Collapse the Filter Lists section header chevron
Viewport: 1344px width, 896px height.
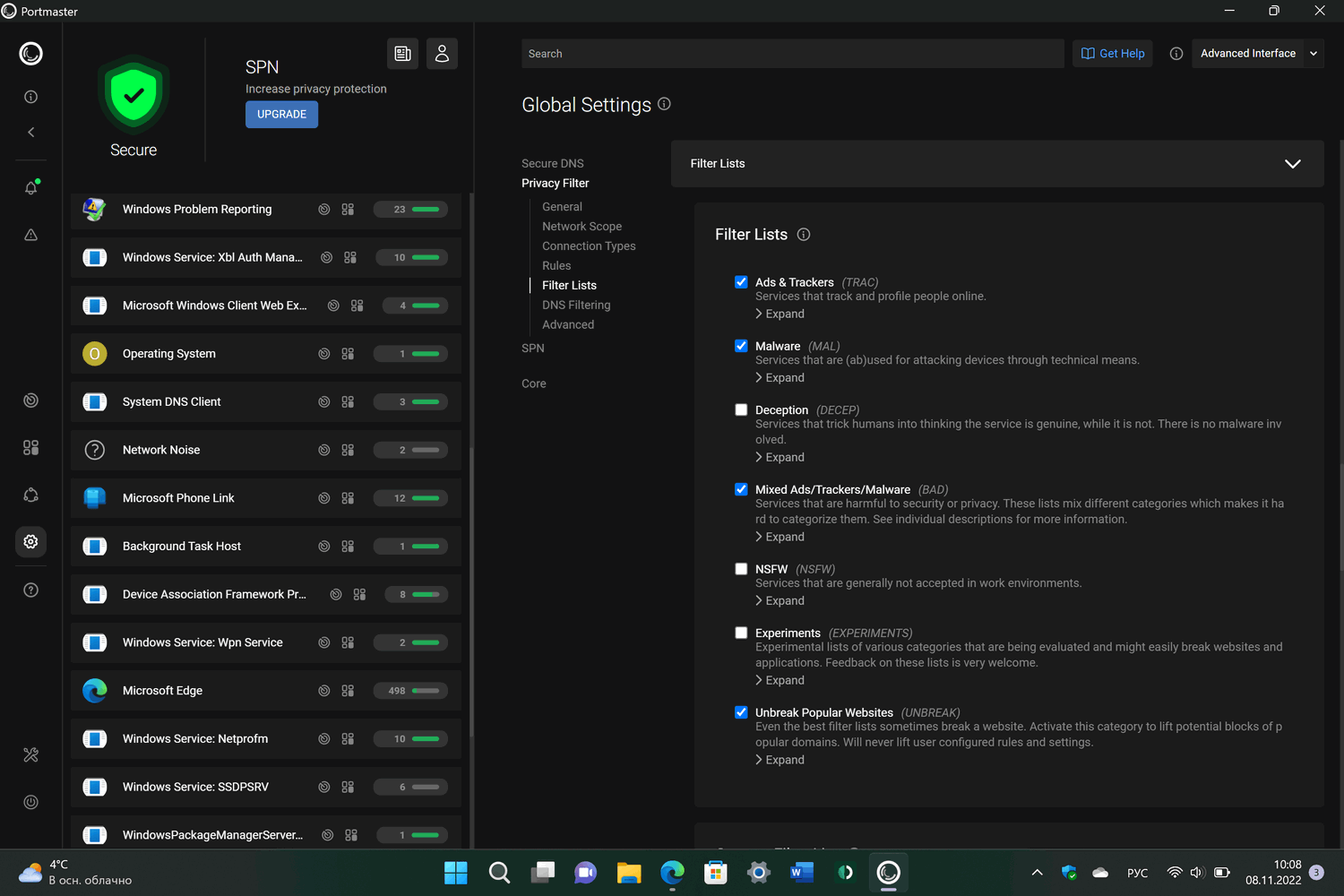[x=1292, y=164]
